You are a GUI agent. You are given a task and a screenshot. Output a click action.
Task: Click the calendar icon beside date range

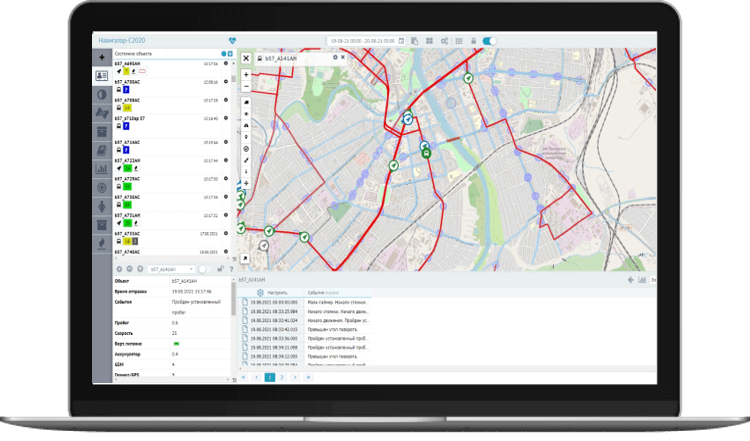tap(401, 41)
